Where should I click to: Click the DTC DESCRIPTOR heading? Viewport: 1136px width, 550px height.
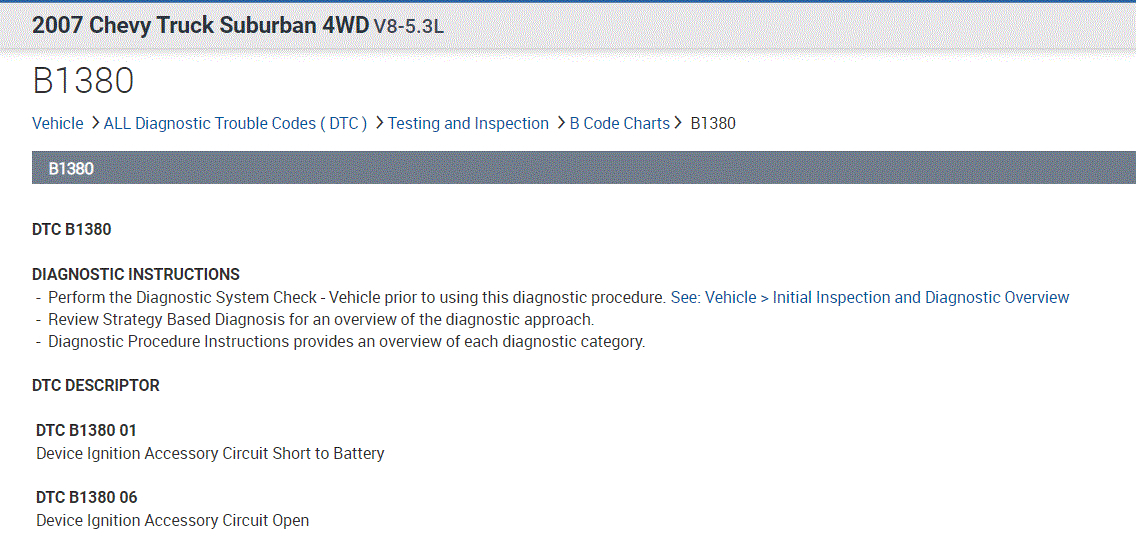point(96,386)
